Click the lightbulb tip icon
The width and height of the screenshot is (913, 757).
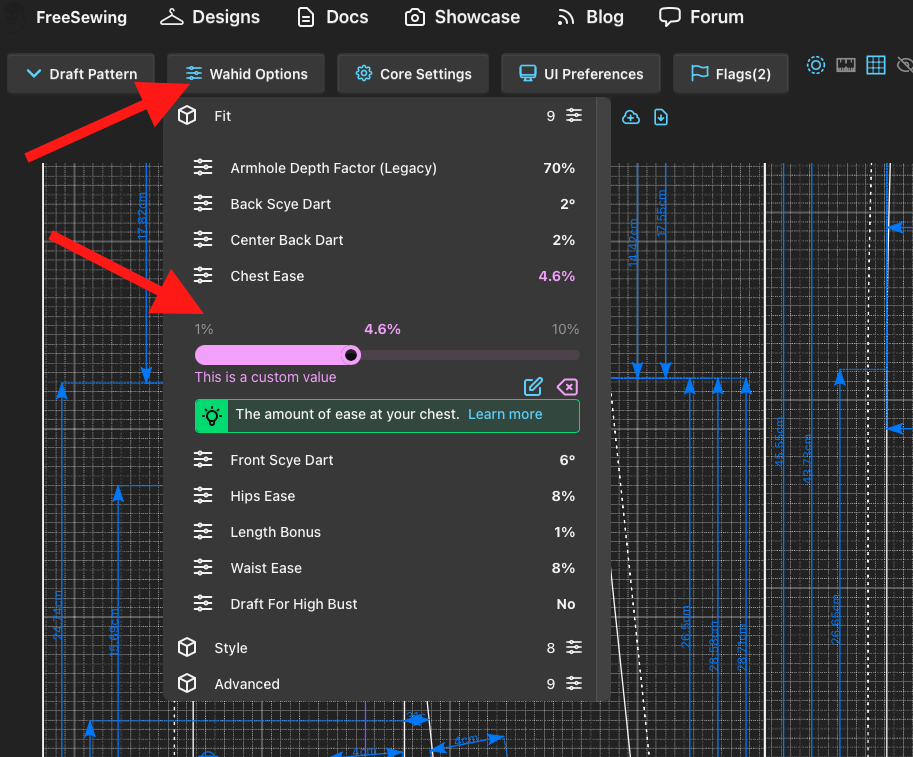pos(212,416)
